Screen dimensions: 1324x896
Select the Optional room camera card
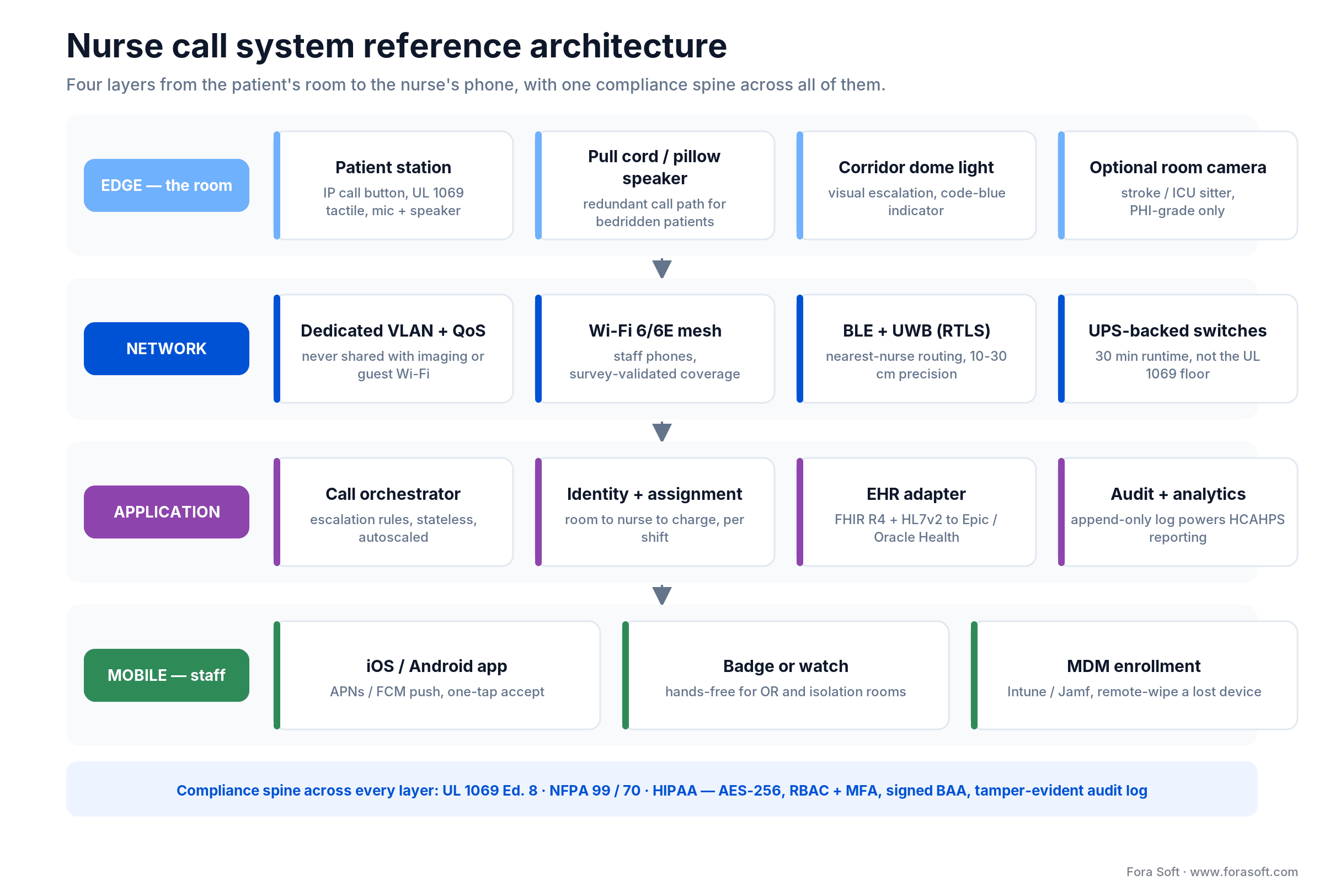click(x=1178, y=185)
